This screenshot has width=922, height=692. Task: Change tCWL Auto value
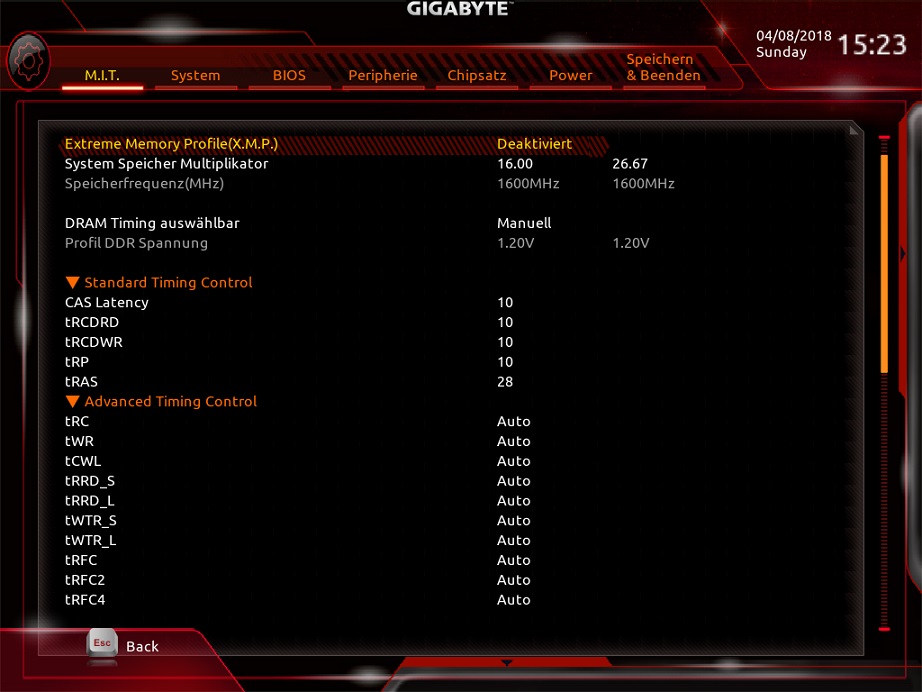tap(513, 462)
